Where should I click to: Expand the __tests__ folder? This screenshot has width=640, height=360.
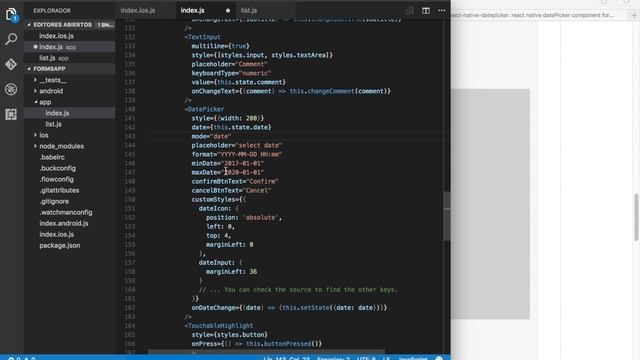[53, 80]
